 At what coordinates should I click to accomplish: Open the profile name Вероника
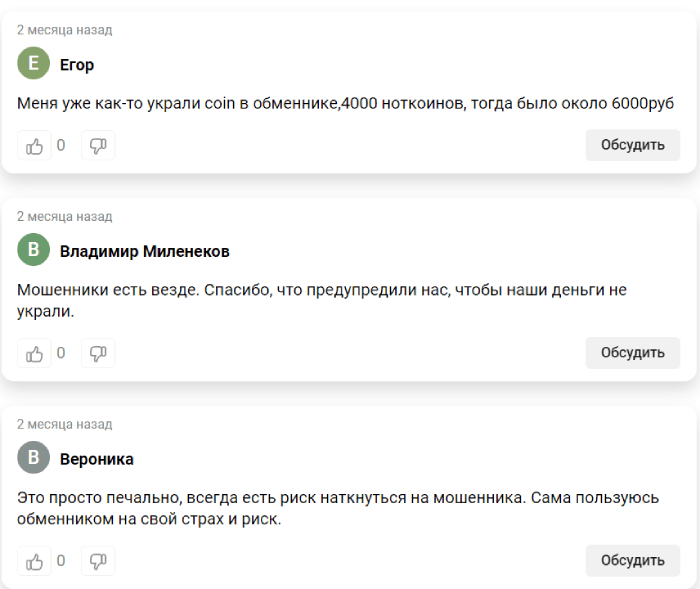96,459
